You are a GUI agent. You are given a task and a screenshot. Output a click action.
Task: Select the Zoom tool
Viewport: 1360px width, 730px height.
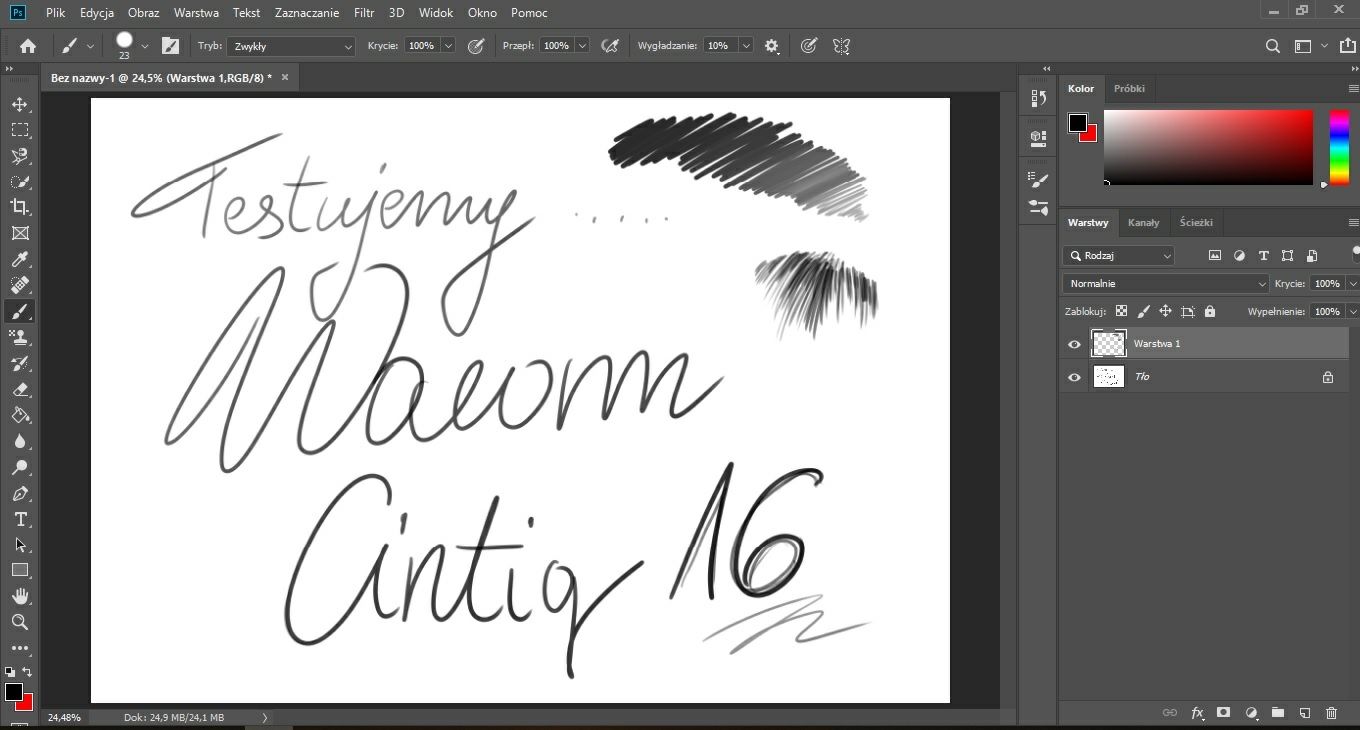(19, 622)
